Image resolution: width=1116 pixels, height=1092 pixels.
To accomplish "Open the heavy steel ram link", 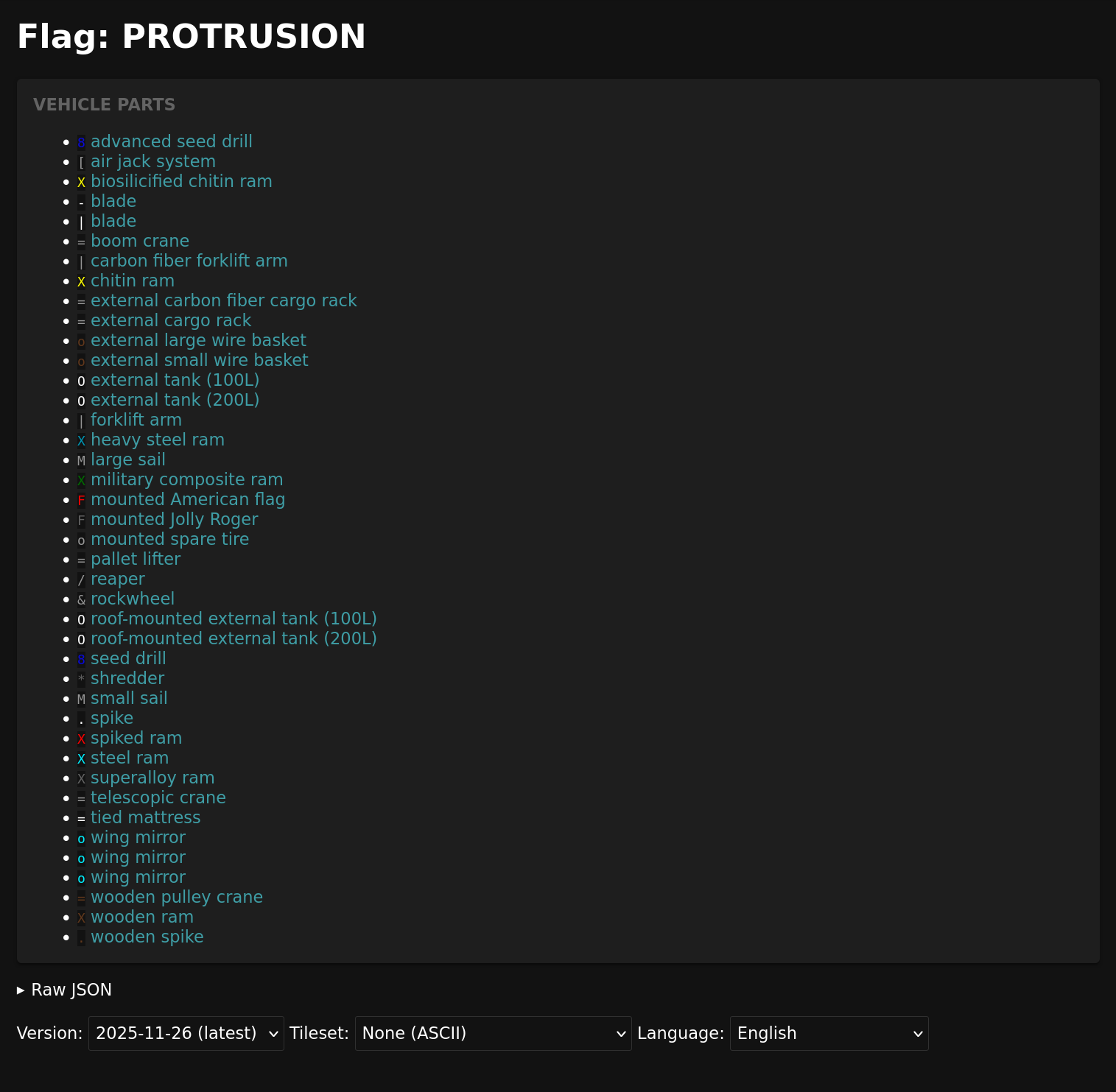I will (x=158, y=440).
